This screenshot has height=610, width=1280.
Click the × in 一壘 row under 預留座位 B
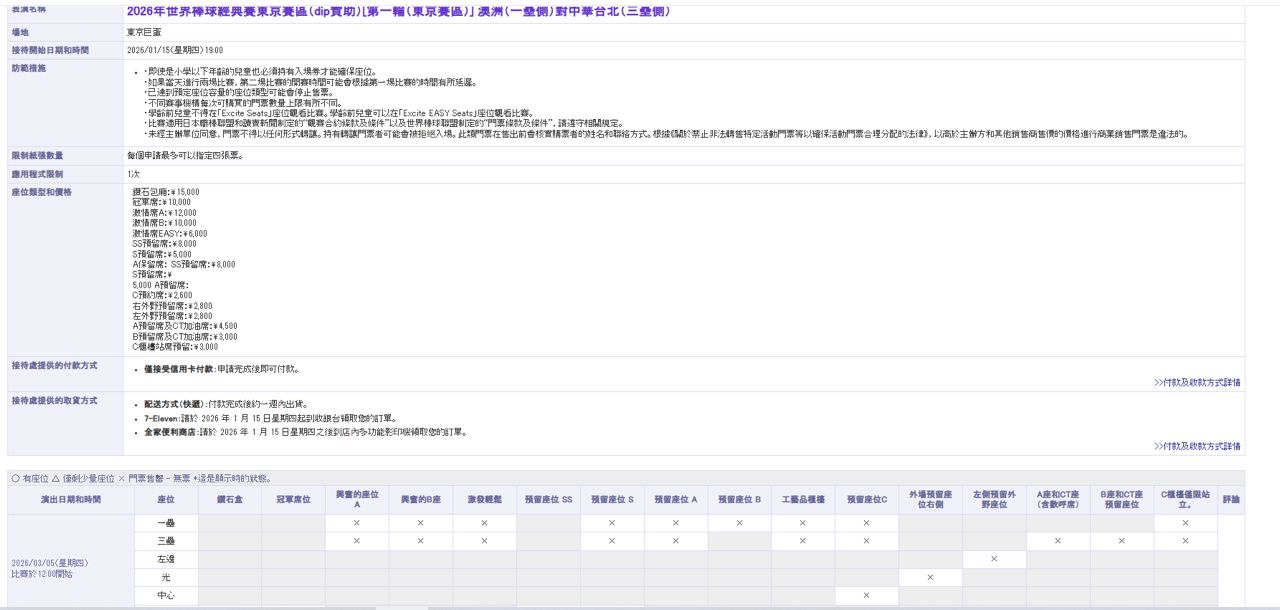coord(739,523)
